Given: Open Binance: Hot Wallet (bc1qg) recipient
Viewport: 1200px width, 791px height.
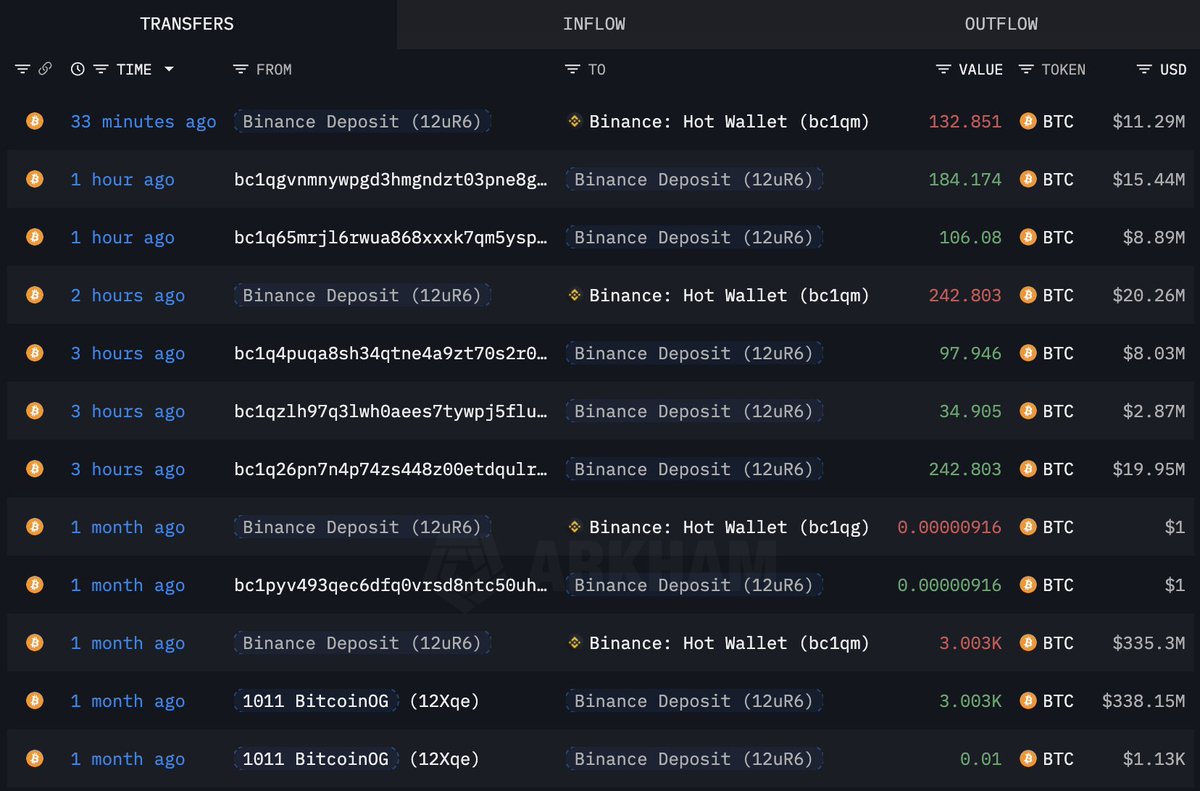Looking at the screenshot, I should point(729,527).
